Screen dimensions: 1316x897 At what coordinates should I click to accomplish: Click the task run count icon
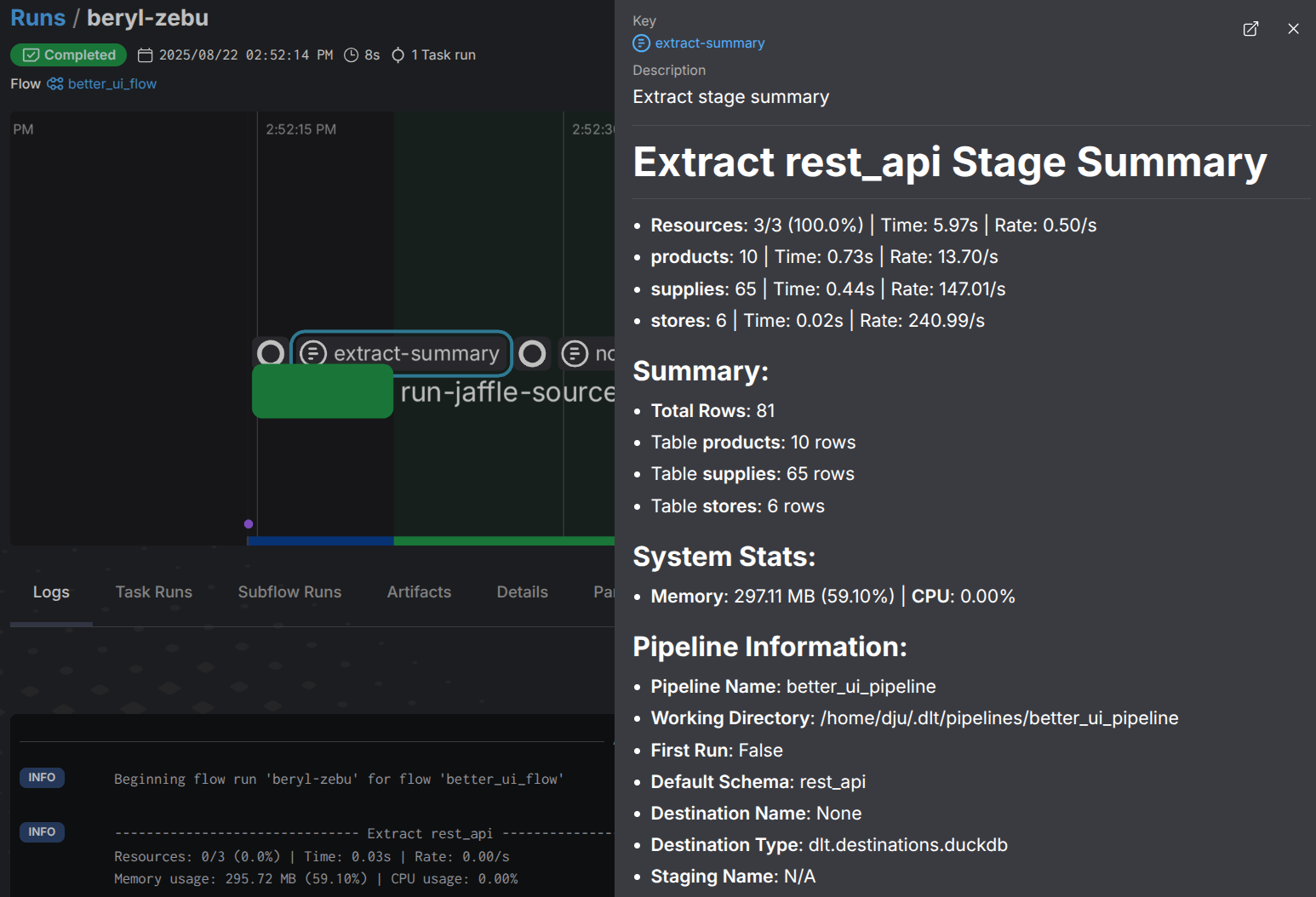(x=398, y=55)
